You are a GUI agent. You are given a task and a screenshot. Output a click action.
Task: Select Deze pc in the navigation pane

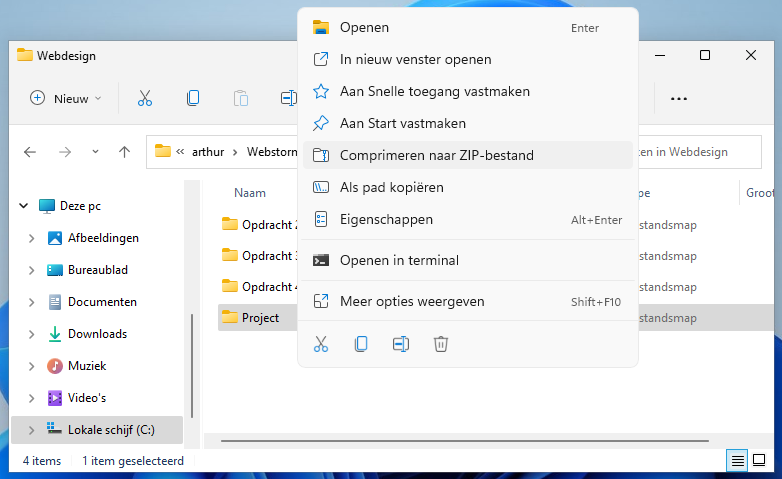[x=80, y=206]
